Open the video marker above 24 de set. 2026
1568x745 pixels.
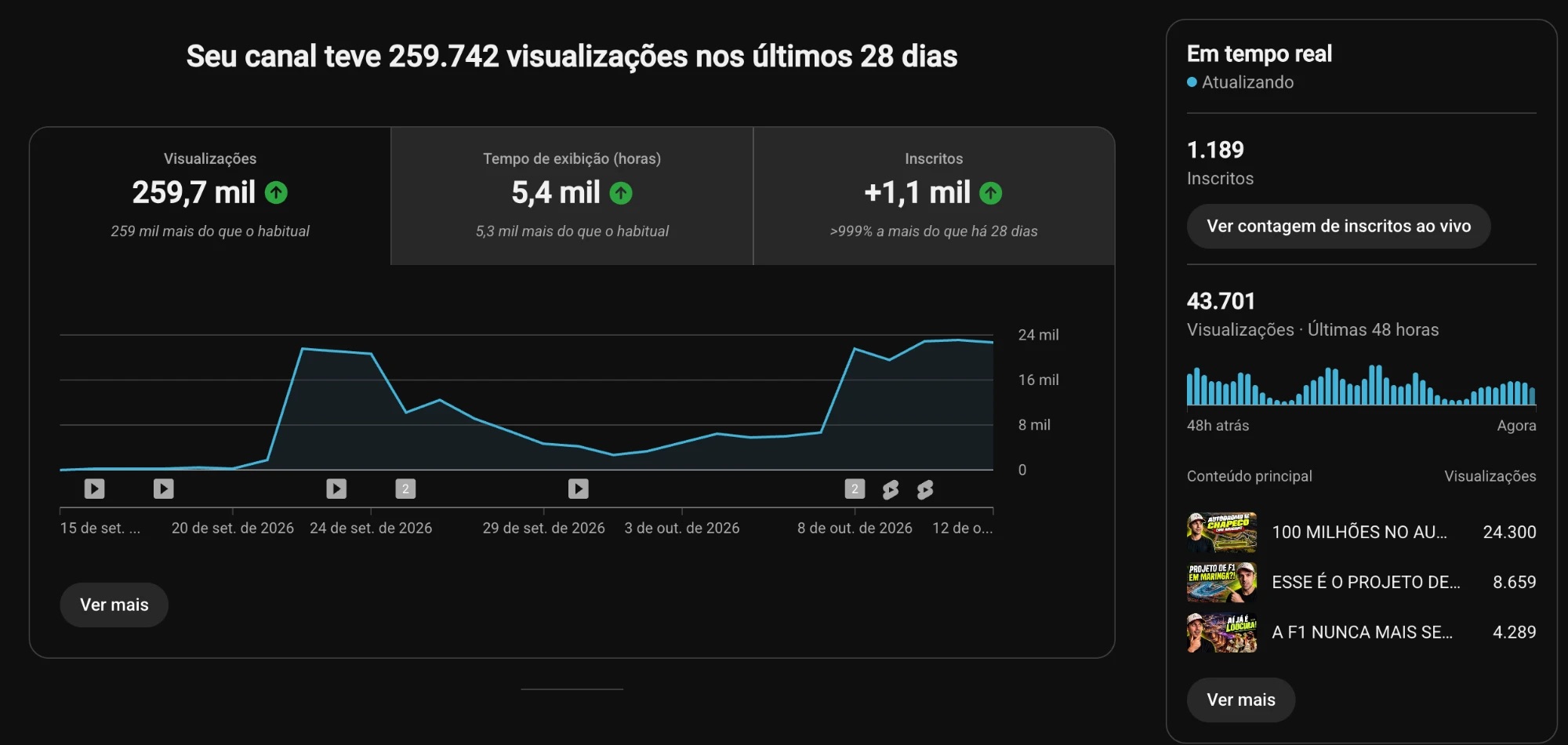(x=336, y=489)
